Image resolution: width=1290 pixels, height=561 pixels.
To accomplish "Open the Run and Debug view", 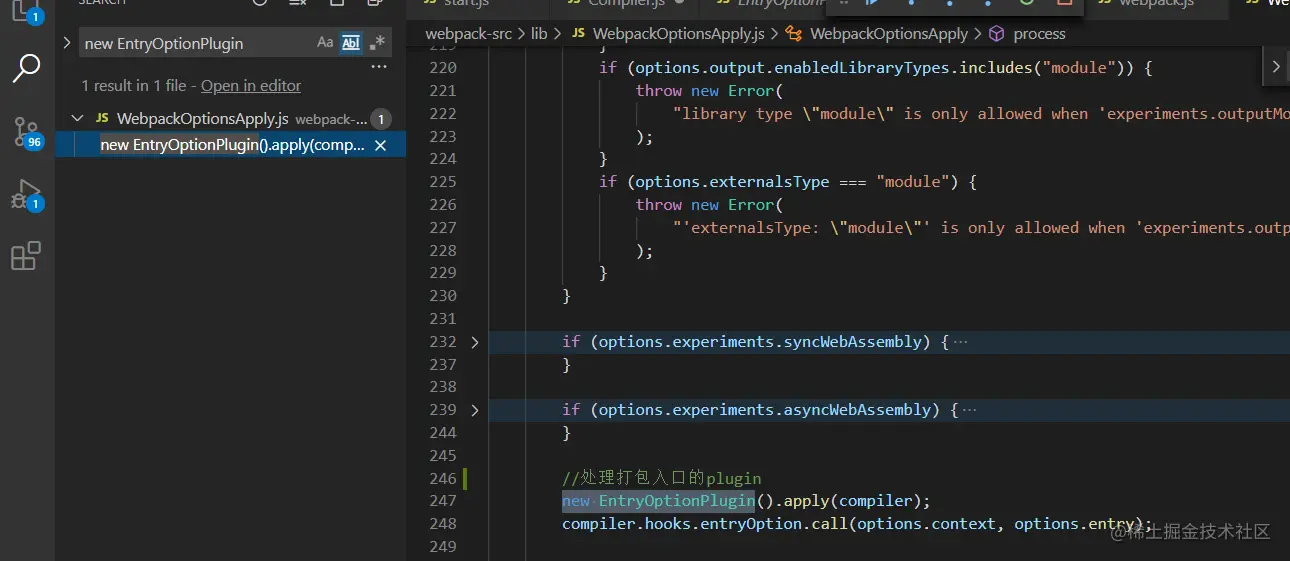I will pos(26,194).
